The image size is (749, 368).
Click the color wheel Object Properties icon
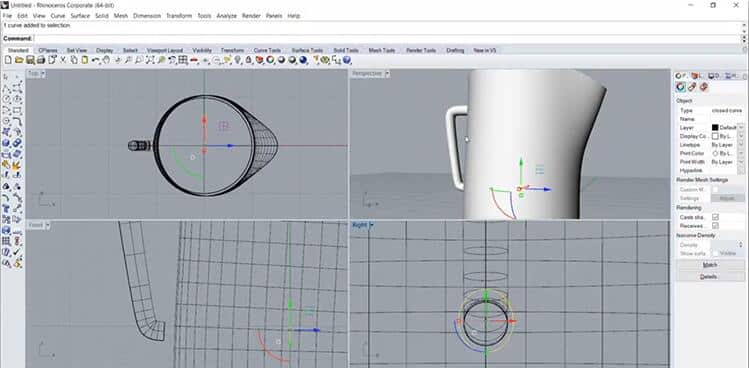click(270, 60)
